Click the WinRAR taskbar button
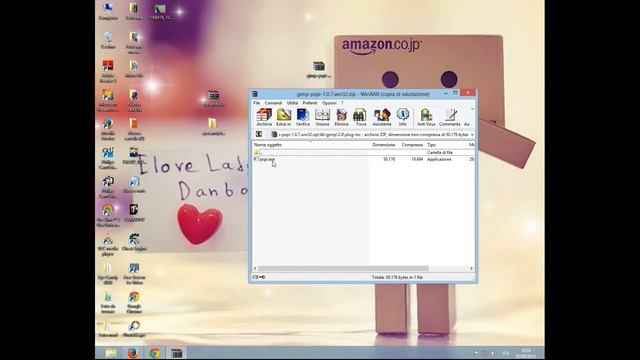Image resolution: width=640 pixels, height=360 pixels. pos(176,353)
